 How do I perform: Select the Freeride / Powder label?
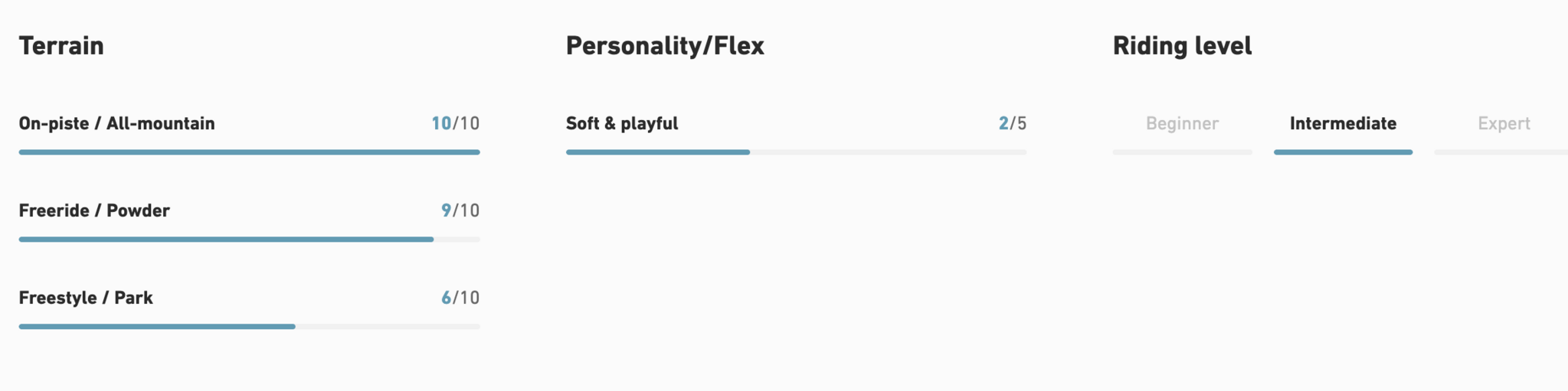click(x=94, y=210)
